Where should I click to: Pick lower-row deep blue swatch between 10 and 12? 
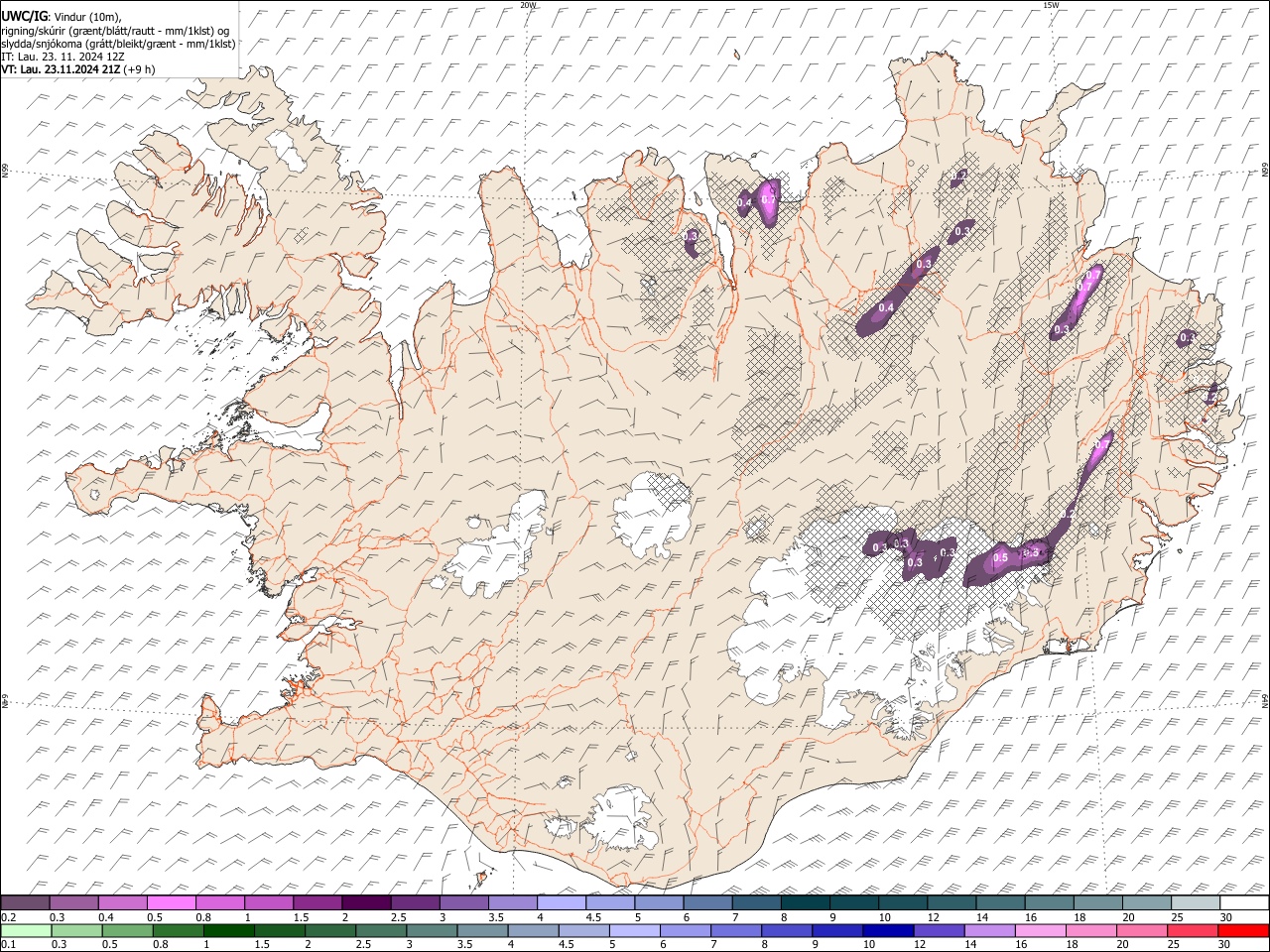tap(888, 930)
